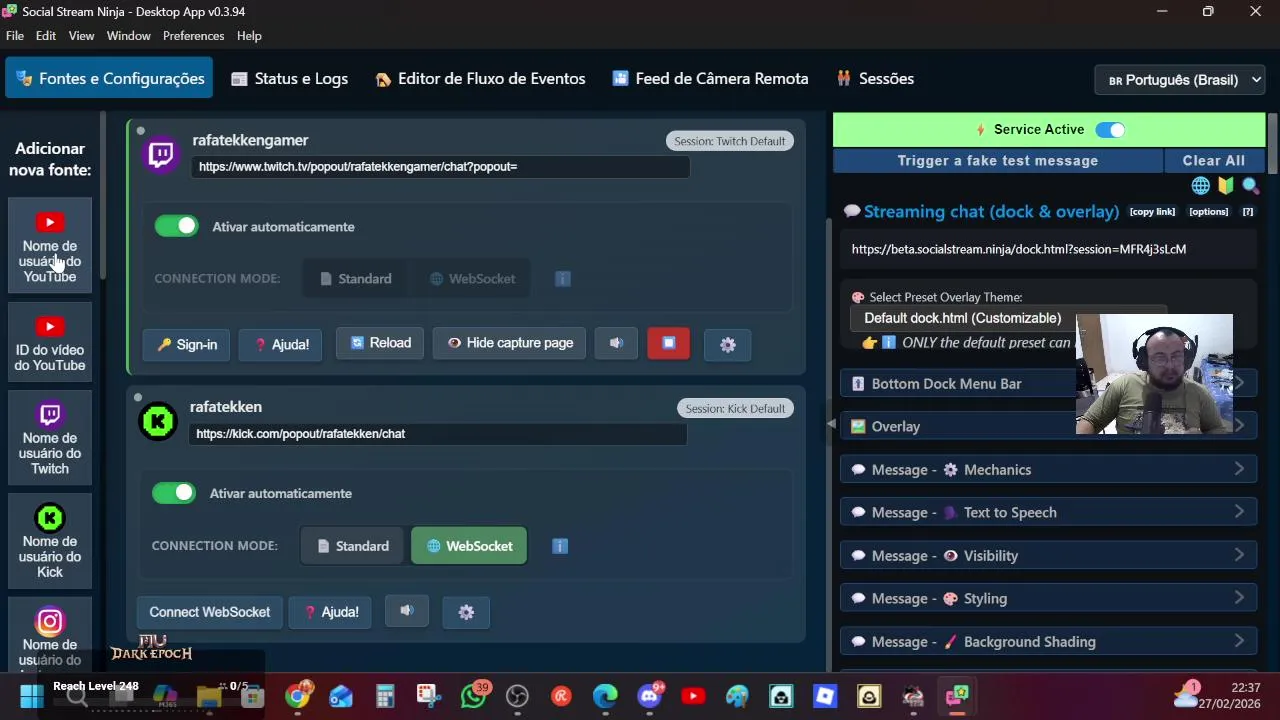Viewport: 1280px width, 720px height.
Task: Mute the rafatekkengamer Twitch source with the speaker icon
Action: pyautogui.click(x=616, y=343)
